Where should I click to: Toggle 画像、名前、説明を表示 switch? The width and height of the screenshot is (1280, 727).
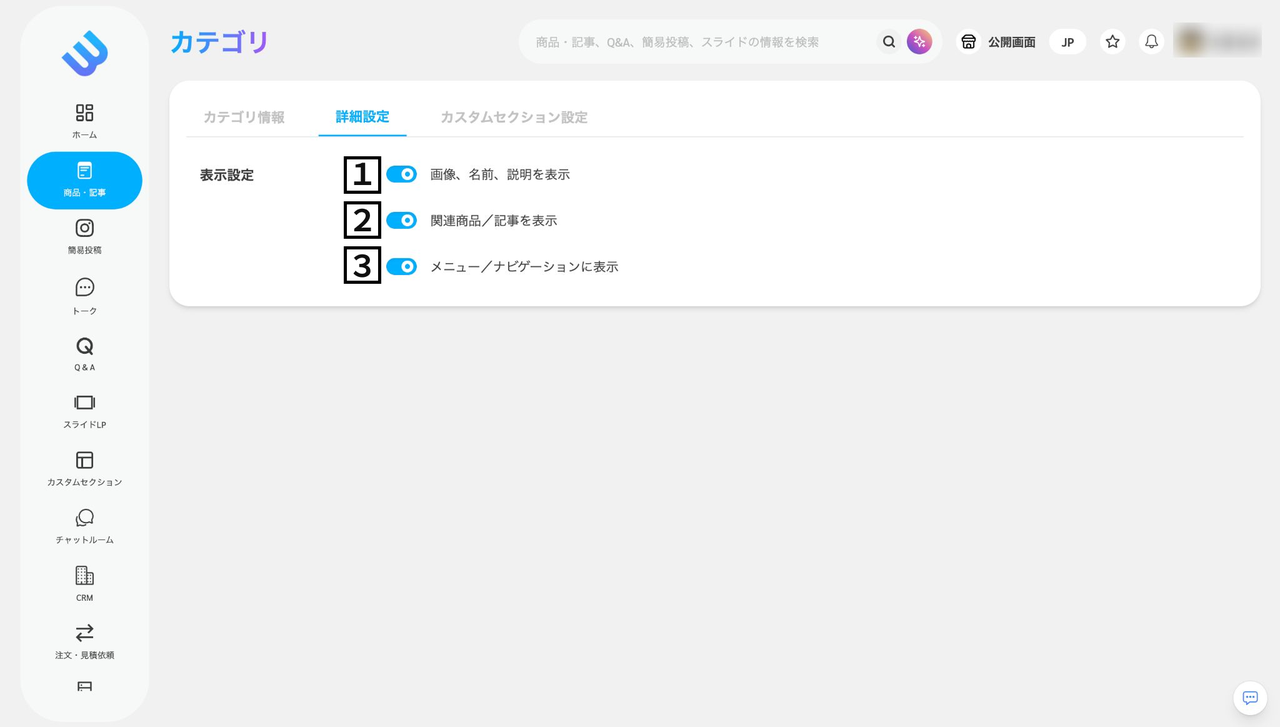pos(401,174)
